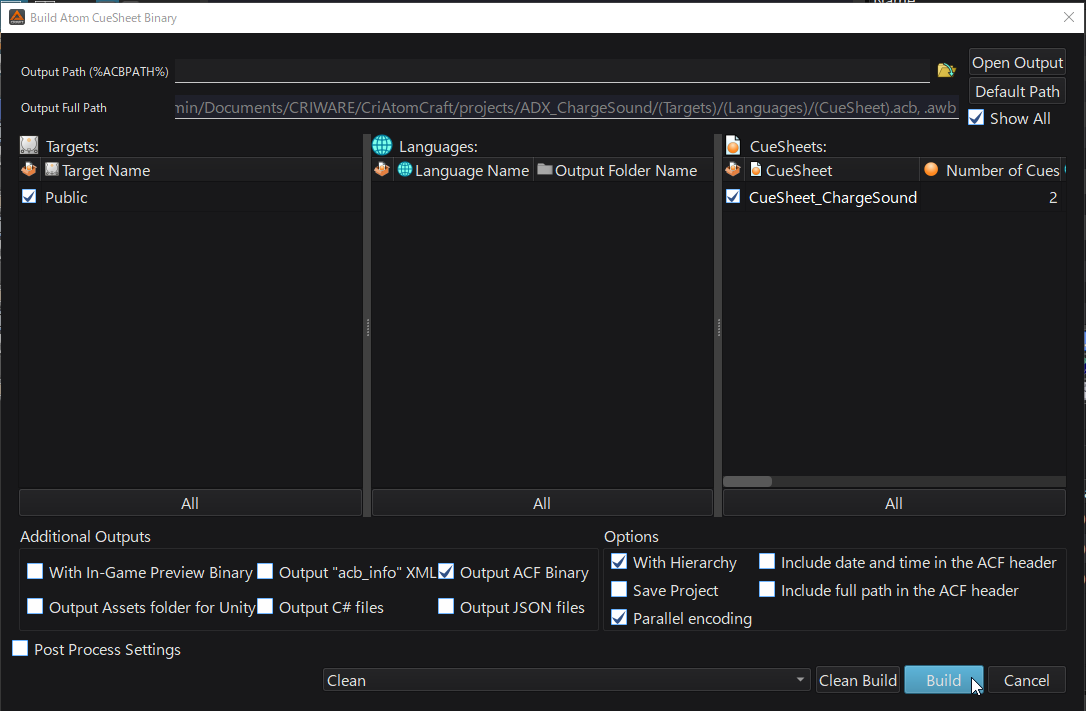Click the Output Folder Name column header
The image size is (1086, 711).
coord(623,170)
